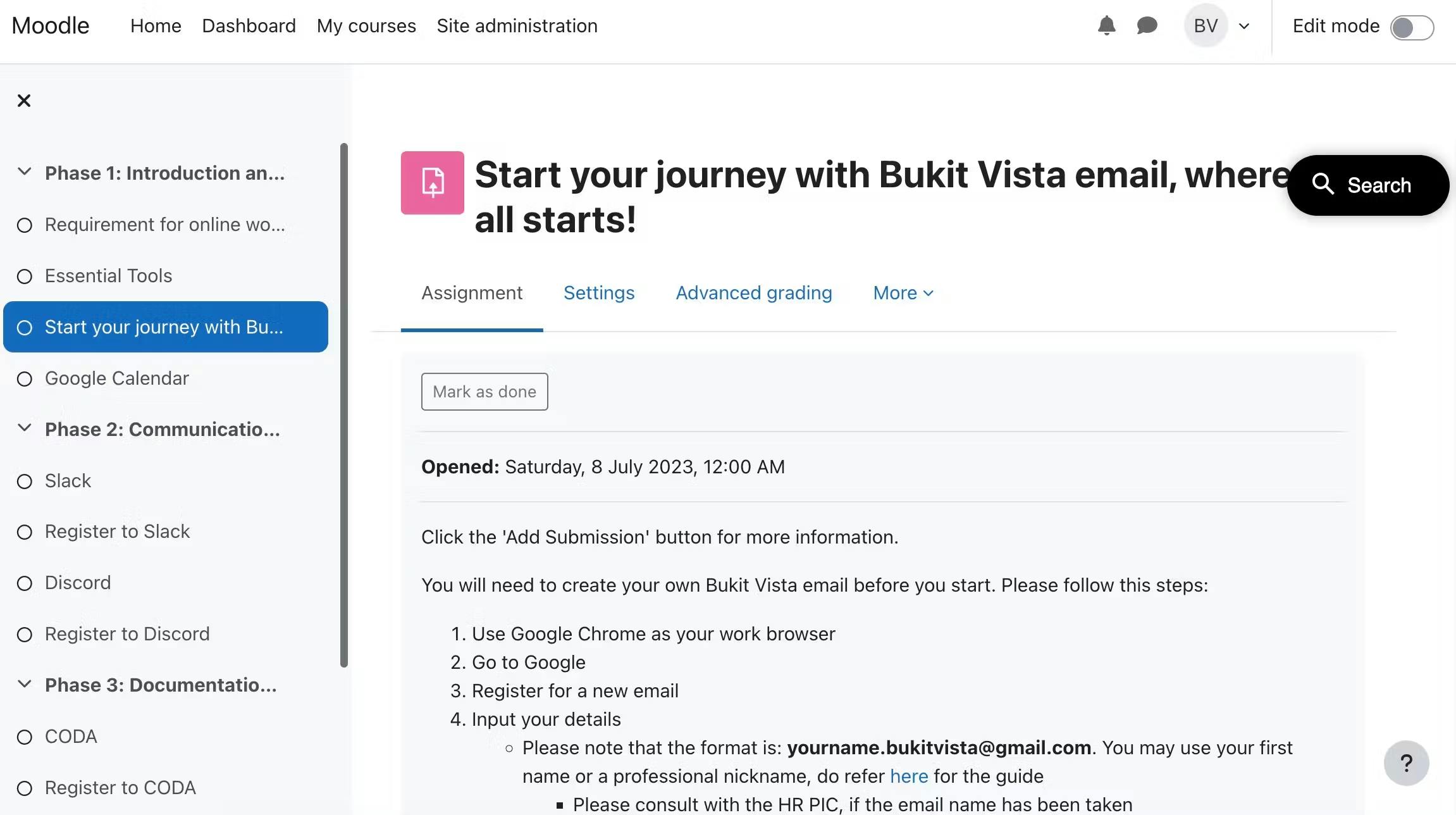Toggle the Edit mode switch
Viewport: 1456px width, 815px height.
pyautogui.click(x=1412, y=27)
